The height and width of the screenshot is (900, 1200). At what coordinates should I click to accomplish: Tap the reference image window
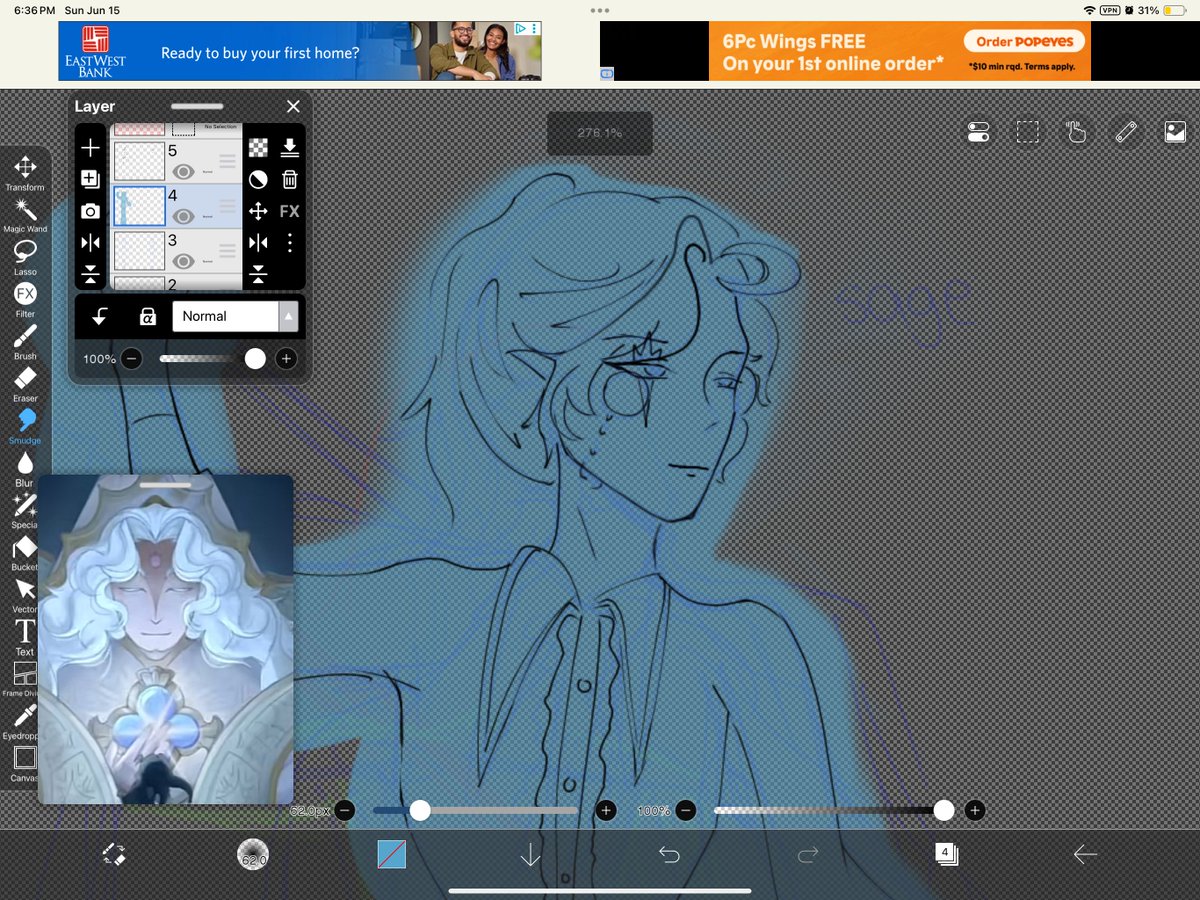pyautogui.click(x=166, y=640)
